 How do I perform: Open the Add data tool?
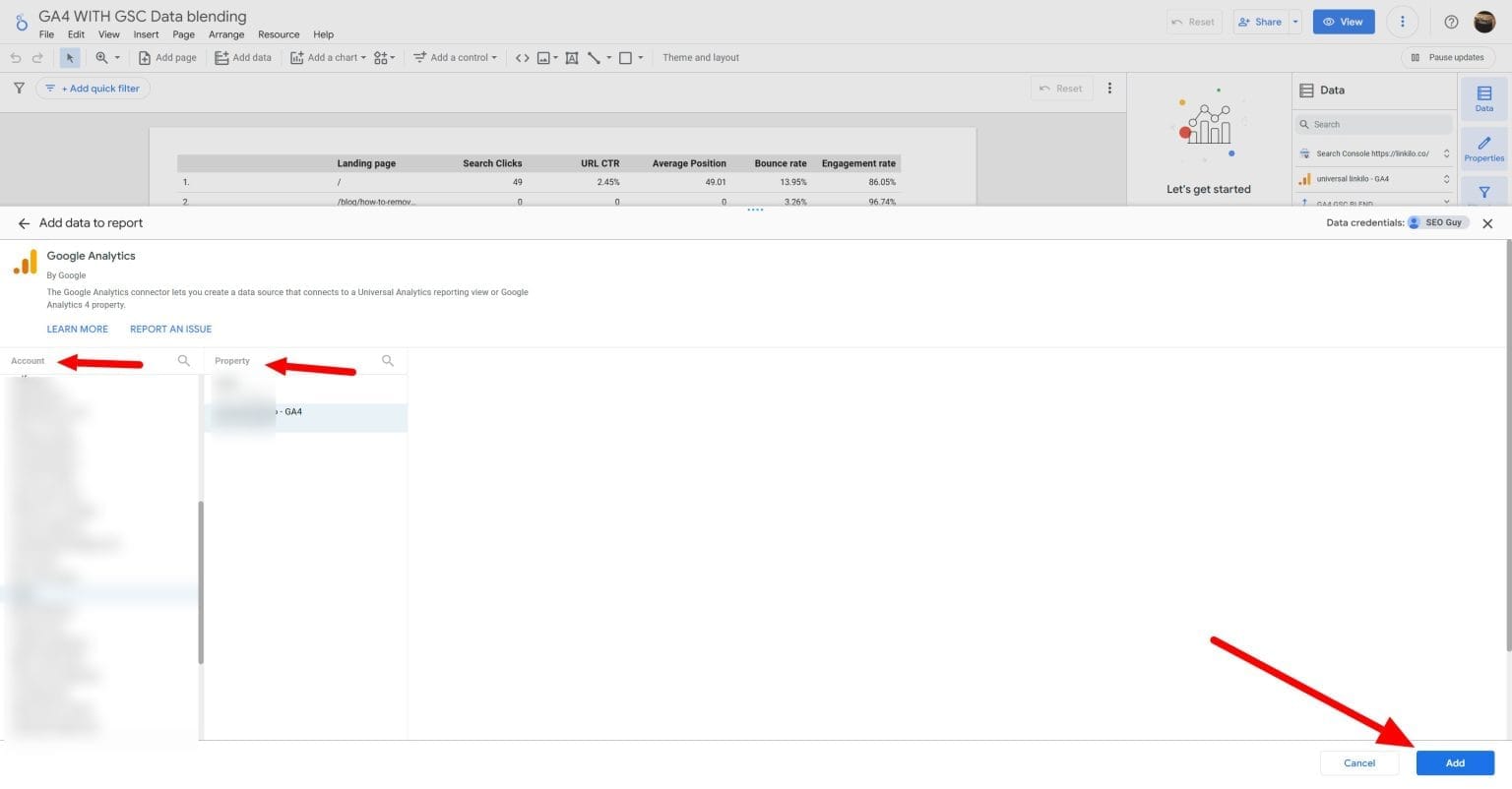[x=242, y=57]
